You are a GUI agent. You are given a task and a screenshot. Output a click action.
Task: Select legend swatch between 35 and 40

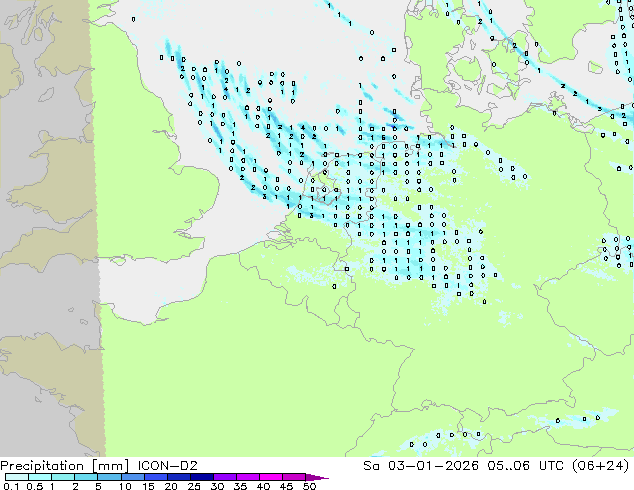tap(248, 477)
